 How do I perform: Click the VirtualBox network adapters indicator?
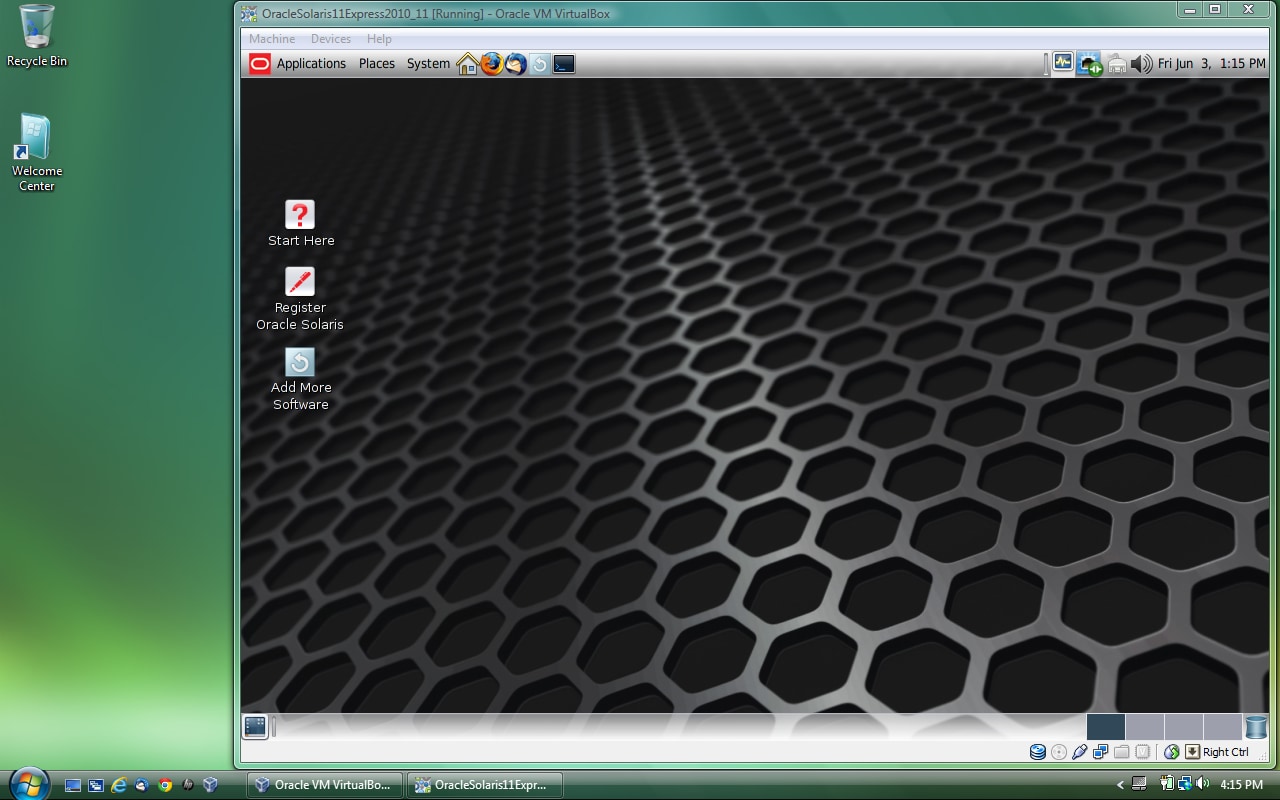1101,752
